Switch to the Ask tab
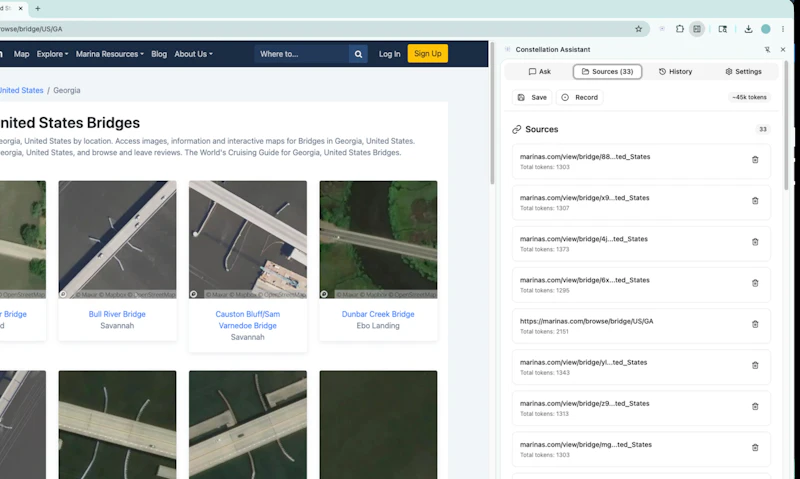The height and width of the screenshot is (479, 800). pyautogui.click(x=539, y=71)
